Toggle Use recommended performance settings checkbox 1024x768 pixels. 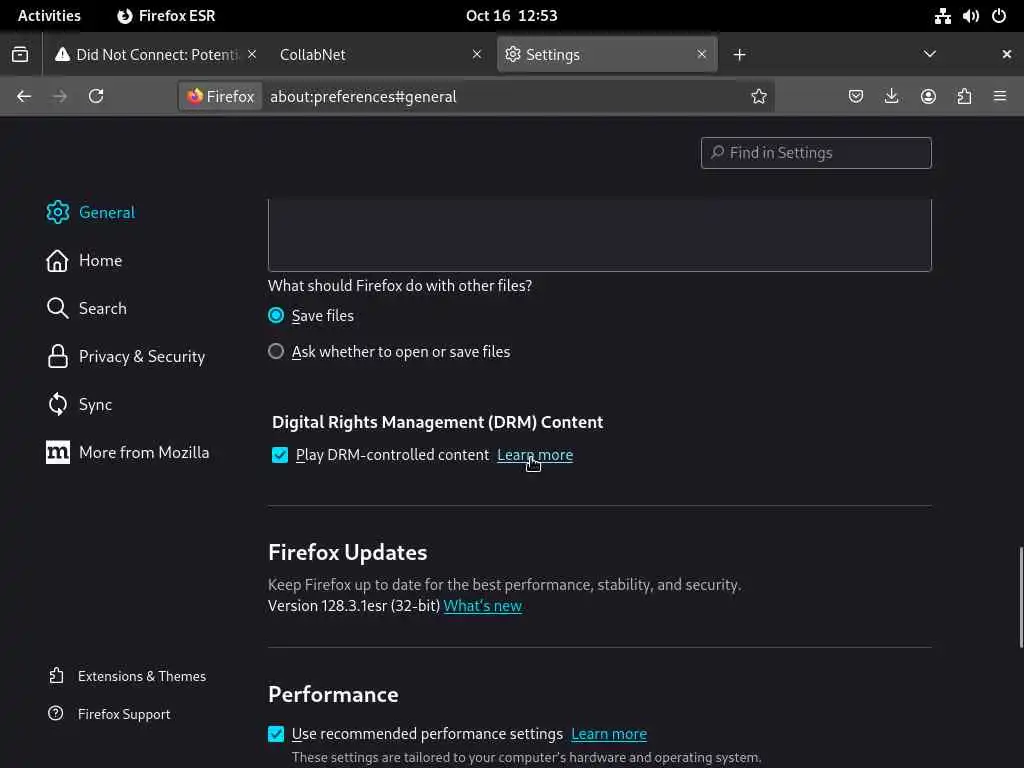(276, 734)
